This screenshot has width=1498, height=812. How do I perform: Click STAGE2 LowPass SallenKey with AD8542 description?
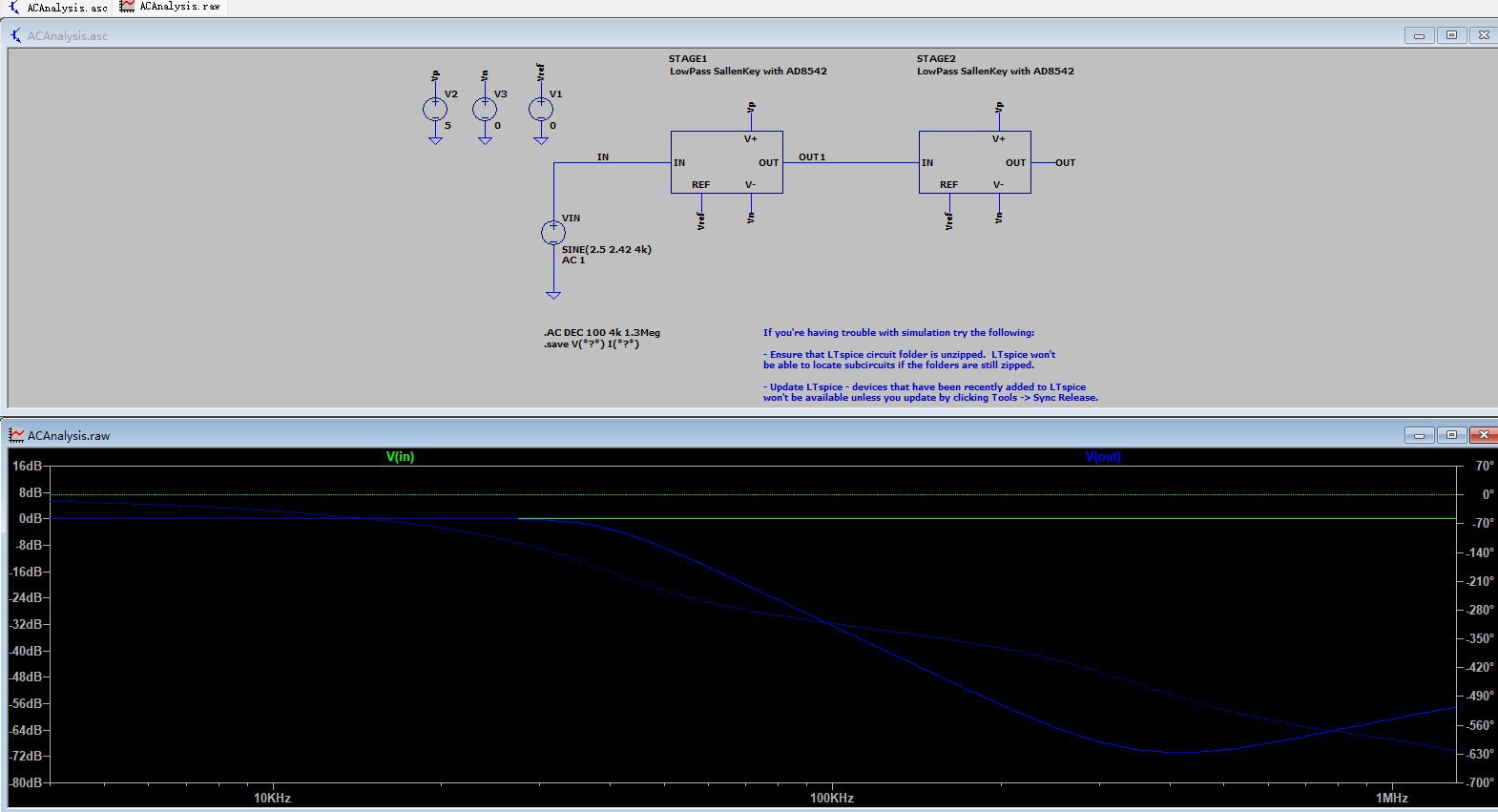pyautogui.click(x=995, y=71)
